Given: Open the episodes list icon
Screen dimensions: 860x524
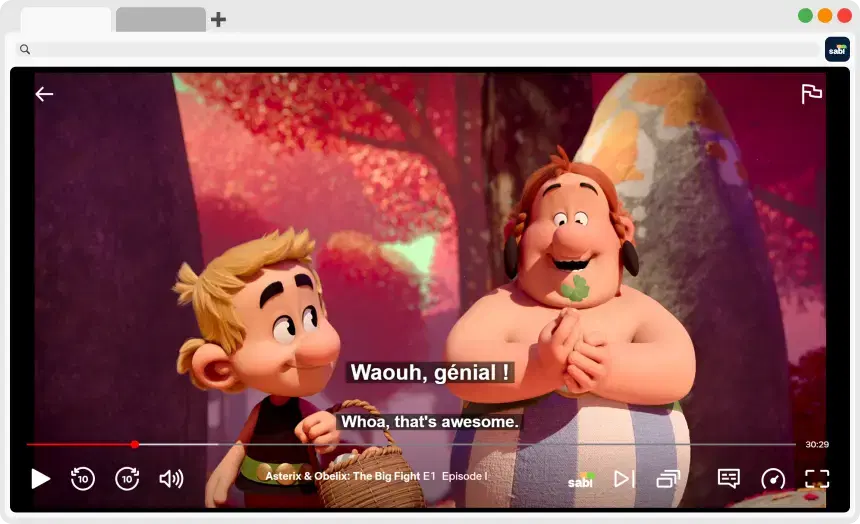Looking at the screenshot, I should [668, 478].
